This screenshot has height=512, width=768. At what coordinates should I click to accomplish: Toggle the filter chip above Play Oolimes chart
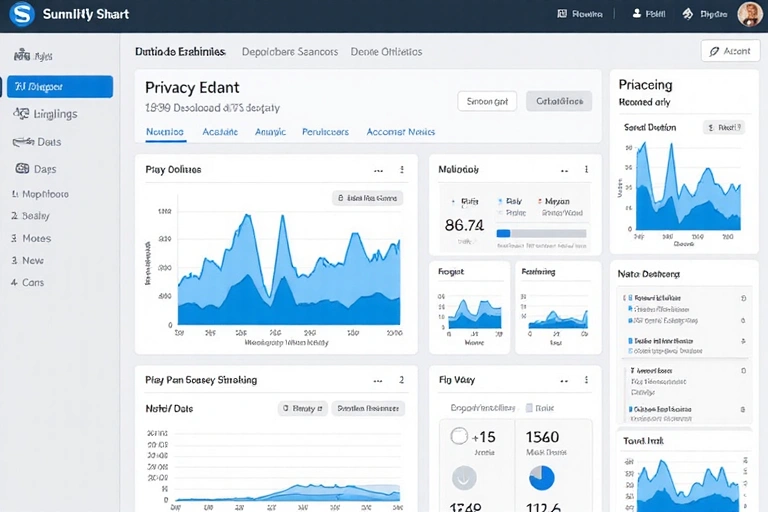coord(367,198)
